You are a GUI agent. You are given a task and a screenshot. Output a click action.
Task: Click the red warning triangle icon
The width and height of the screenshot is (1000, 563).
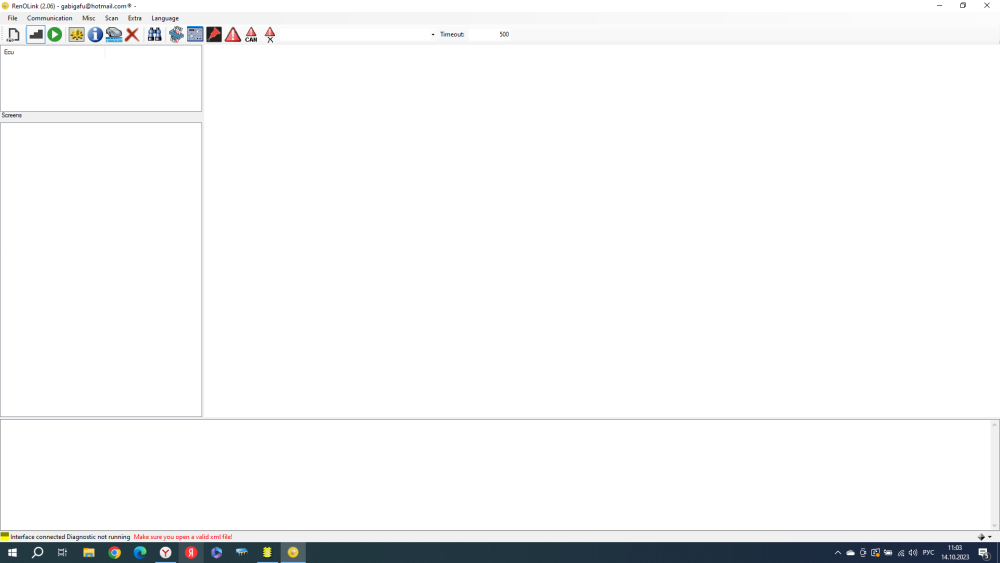coord(233,35)
